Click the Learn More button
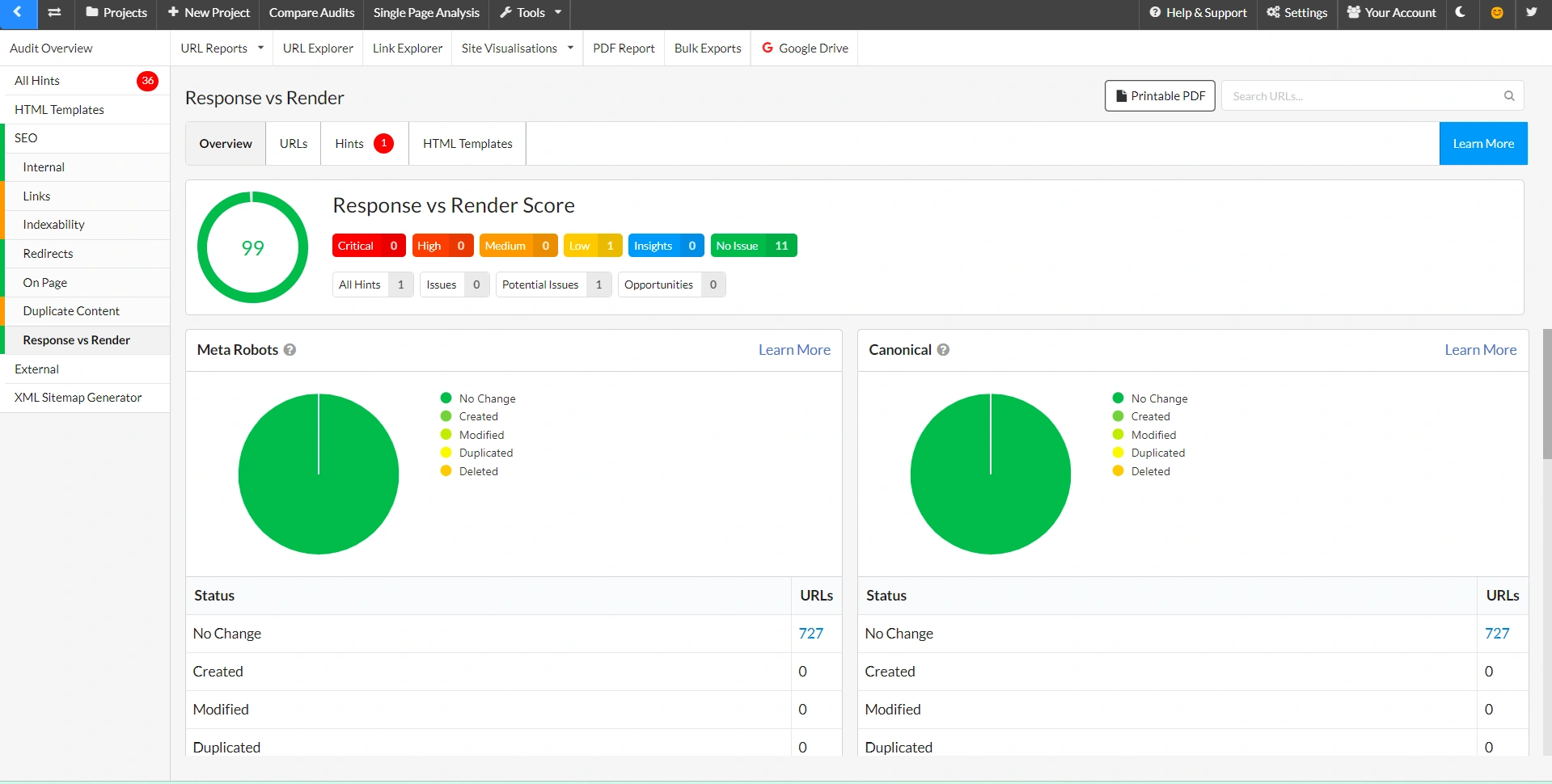Screen dimensions: 1552x784 (1483, 143)
